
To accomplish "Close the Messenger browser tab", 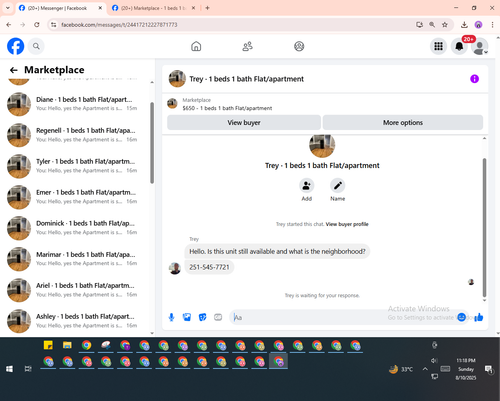I will 100,8.
